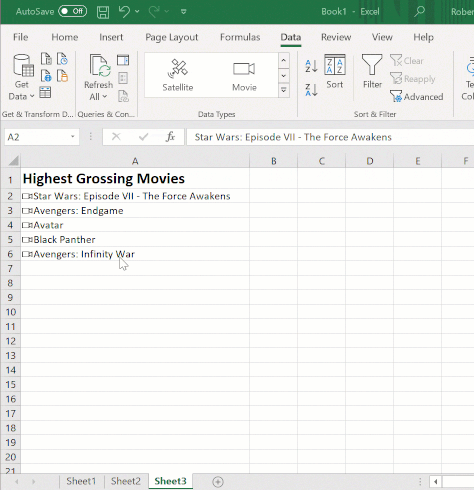This screenshot has height=490, width=474.
Task: Confirm formula entry checkmark button
Action: (144, 137)
